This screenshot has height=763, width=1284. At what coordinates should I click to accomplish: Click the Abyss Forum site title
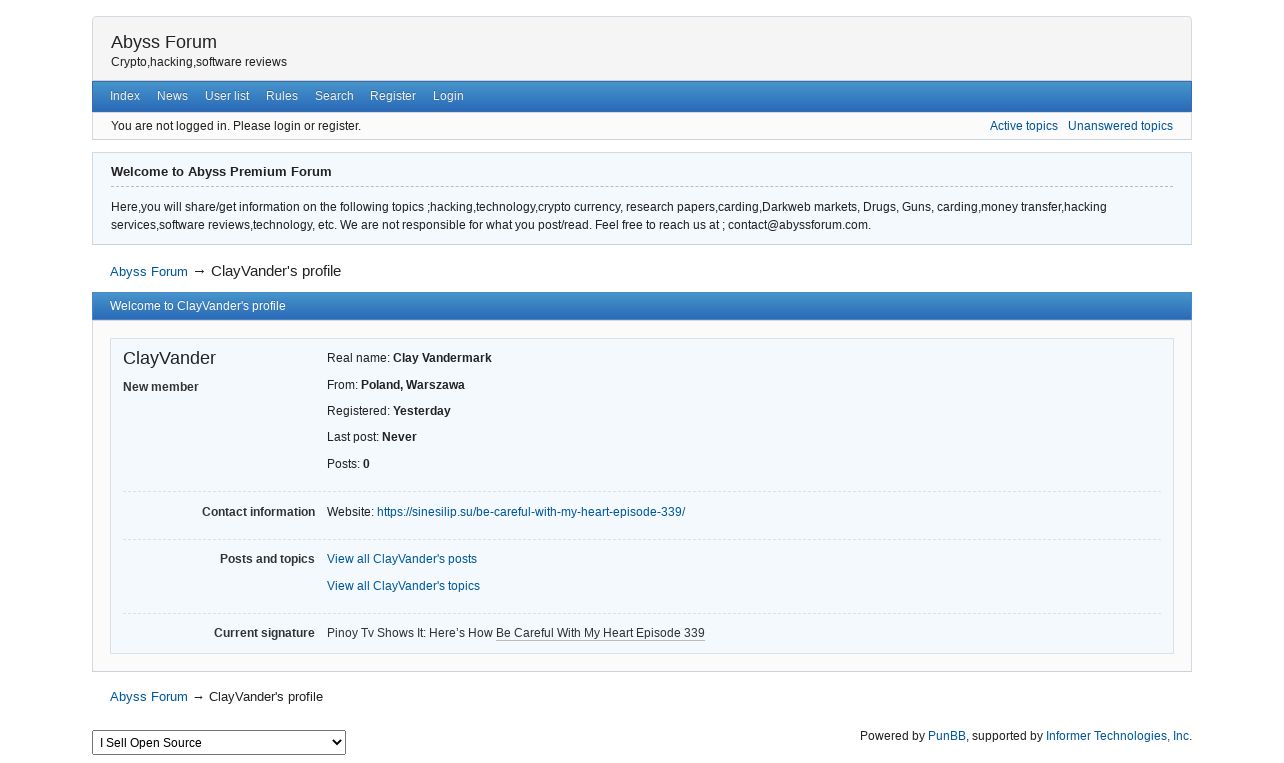coord(164,42)
